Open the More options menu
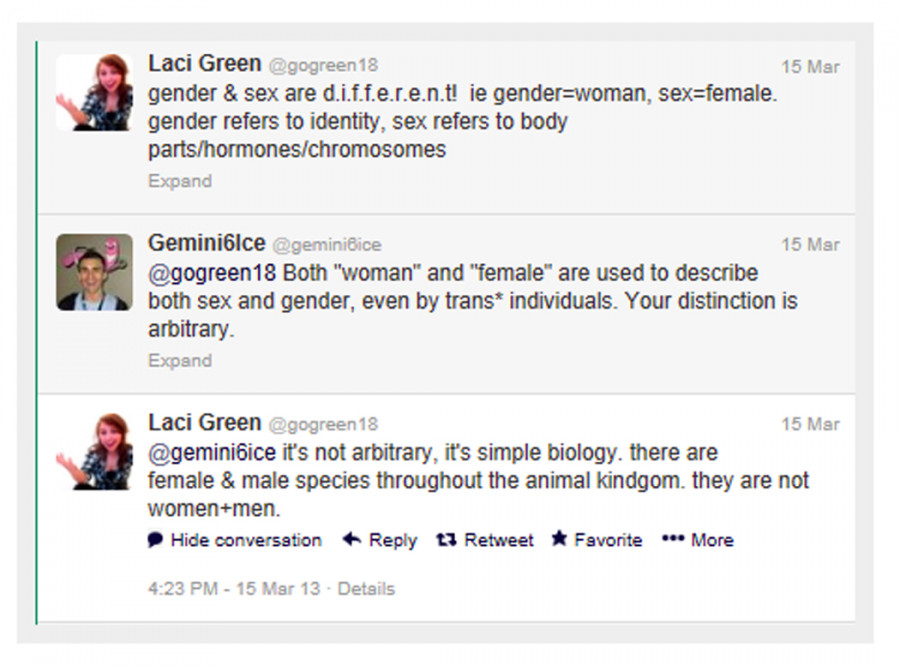This screenshot has width=900, height=666. point(711,540)
